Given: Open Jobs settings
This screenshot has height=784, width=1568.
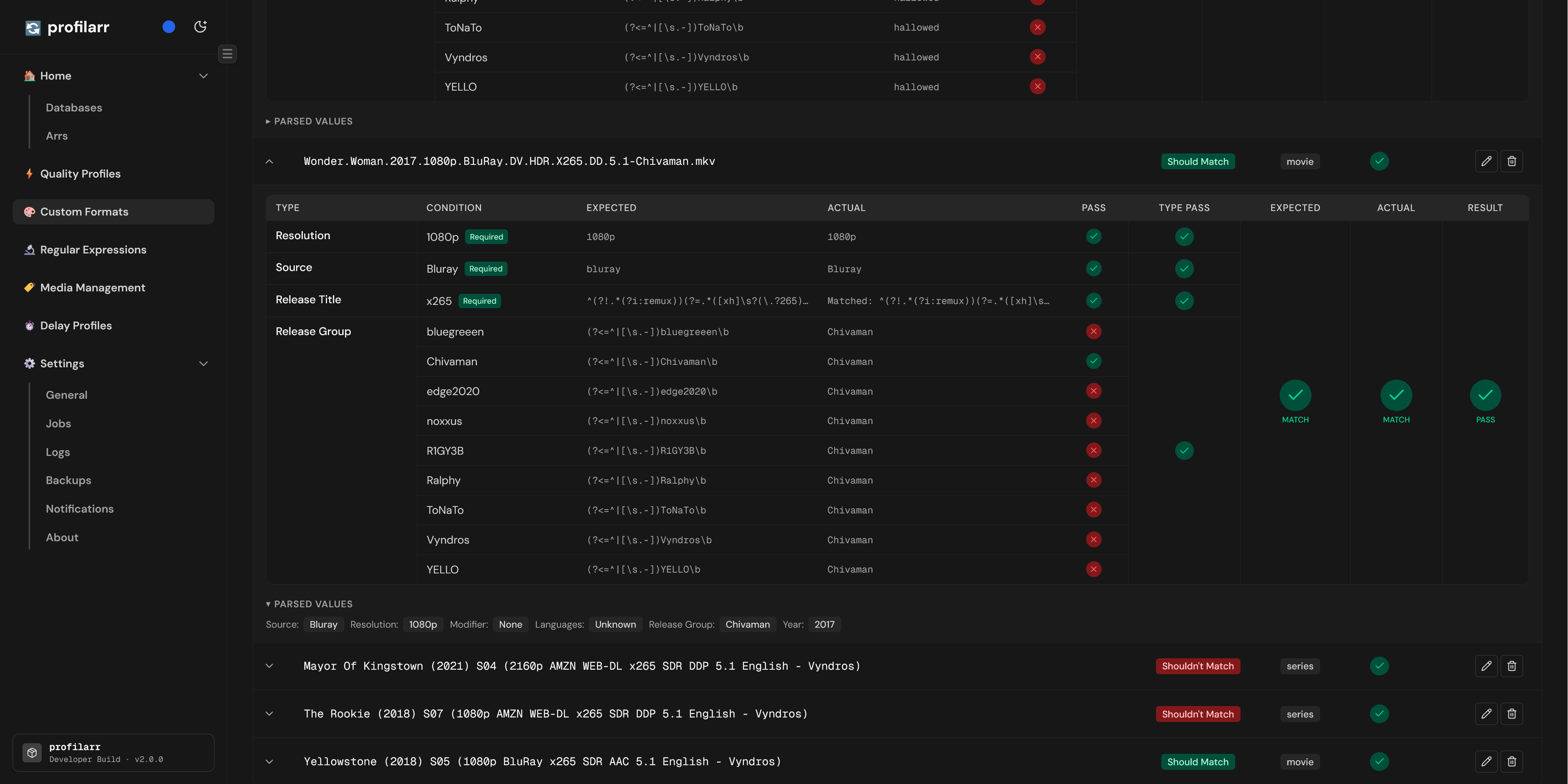Looking at the screenshot, I should 58,424.
